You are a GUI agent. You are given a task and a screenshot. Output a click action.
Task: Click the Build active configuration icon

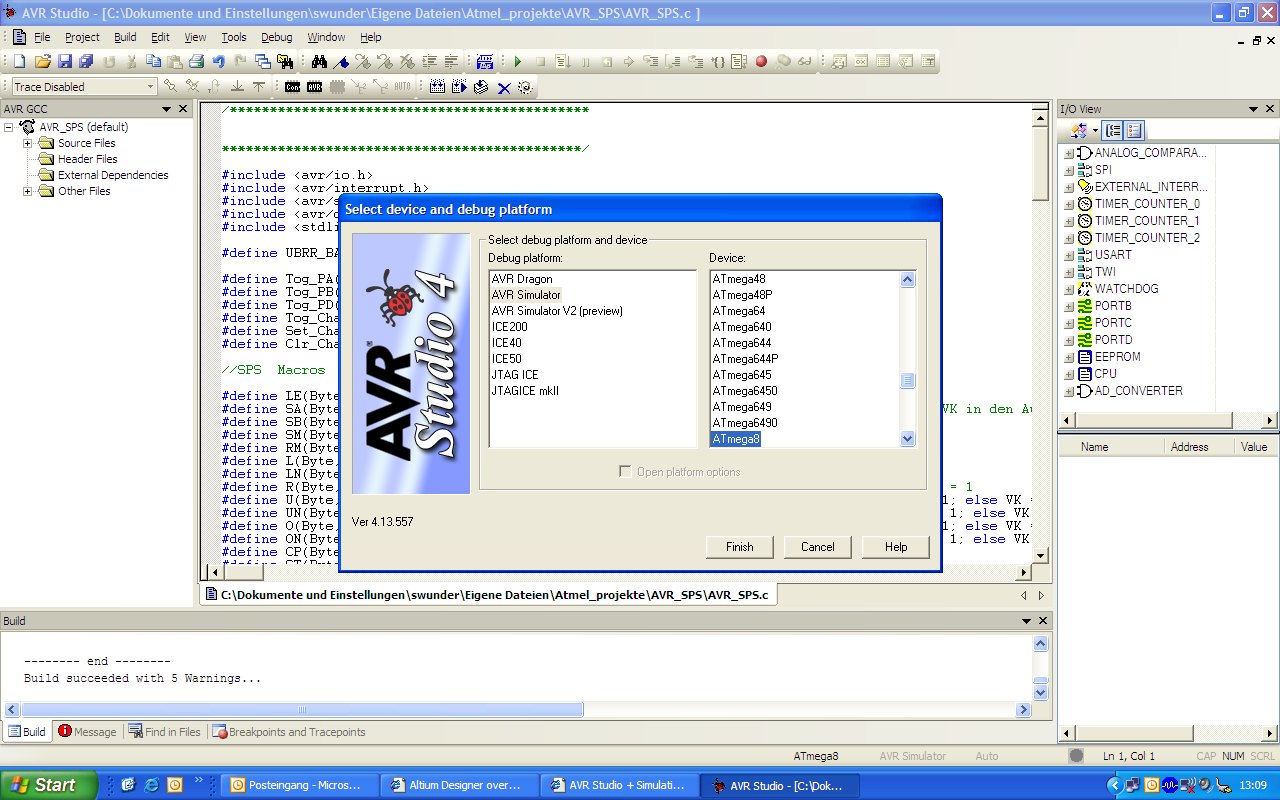(x=437, y=87)
